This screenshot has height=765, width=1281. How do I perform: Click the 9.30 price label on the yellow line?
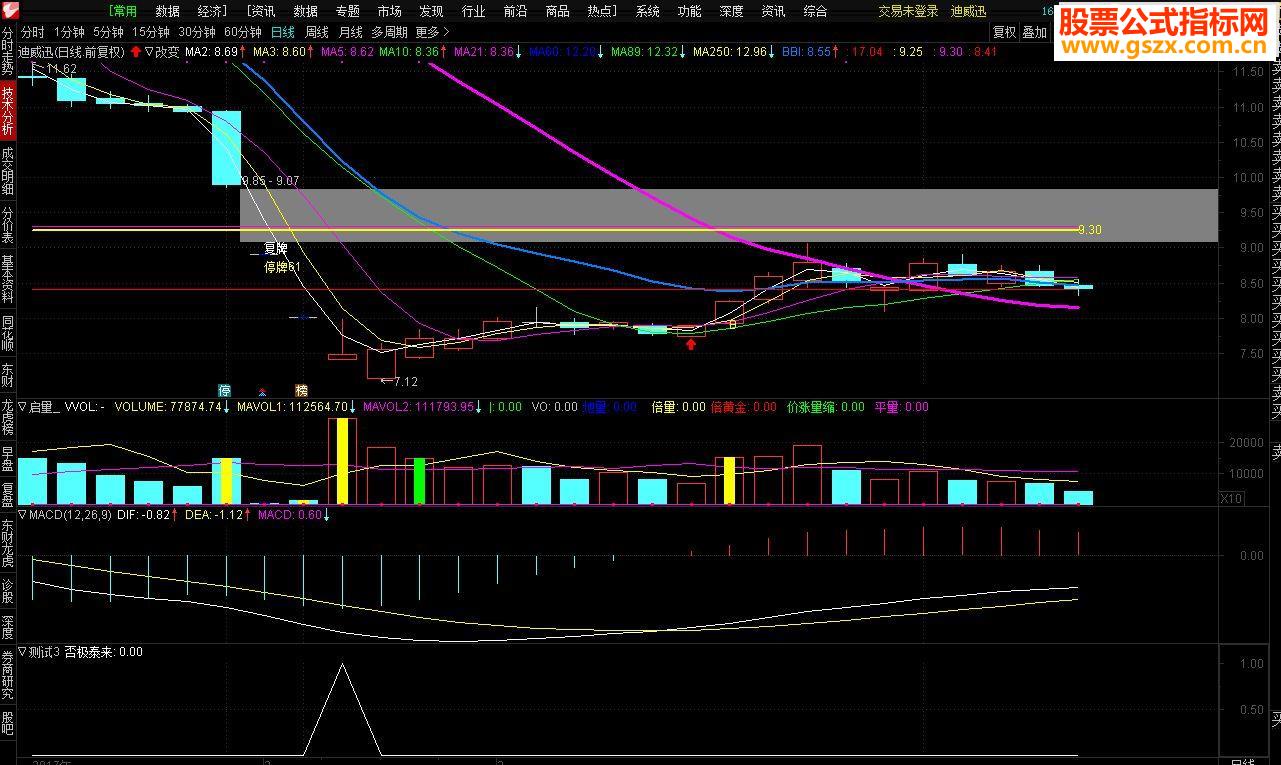click(x=1090, y=230)
